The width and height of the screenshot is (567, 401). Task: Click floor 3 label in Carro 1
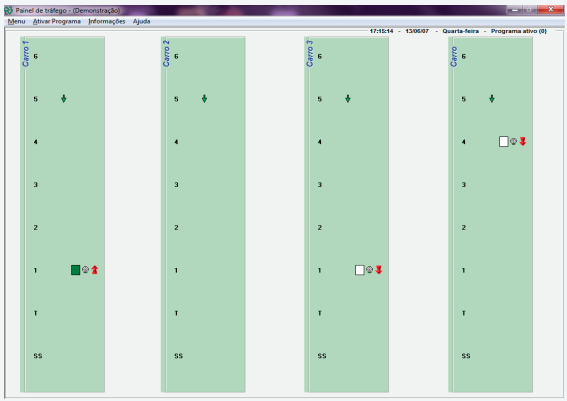coord(35,184)
